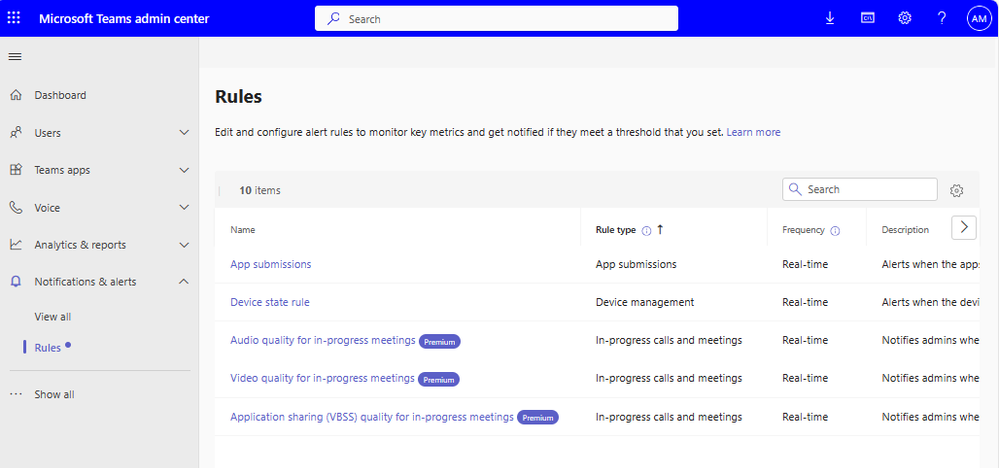Viewport: 999px width, 468px height.
Task: Click Show all in navigation
Action: [54, 394]
